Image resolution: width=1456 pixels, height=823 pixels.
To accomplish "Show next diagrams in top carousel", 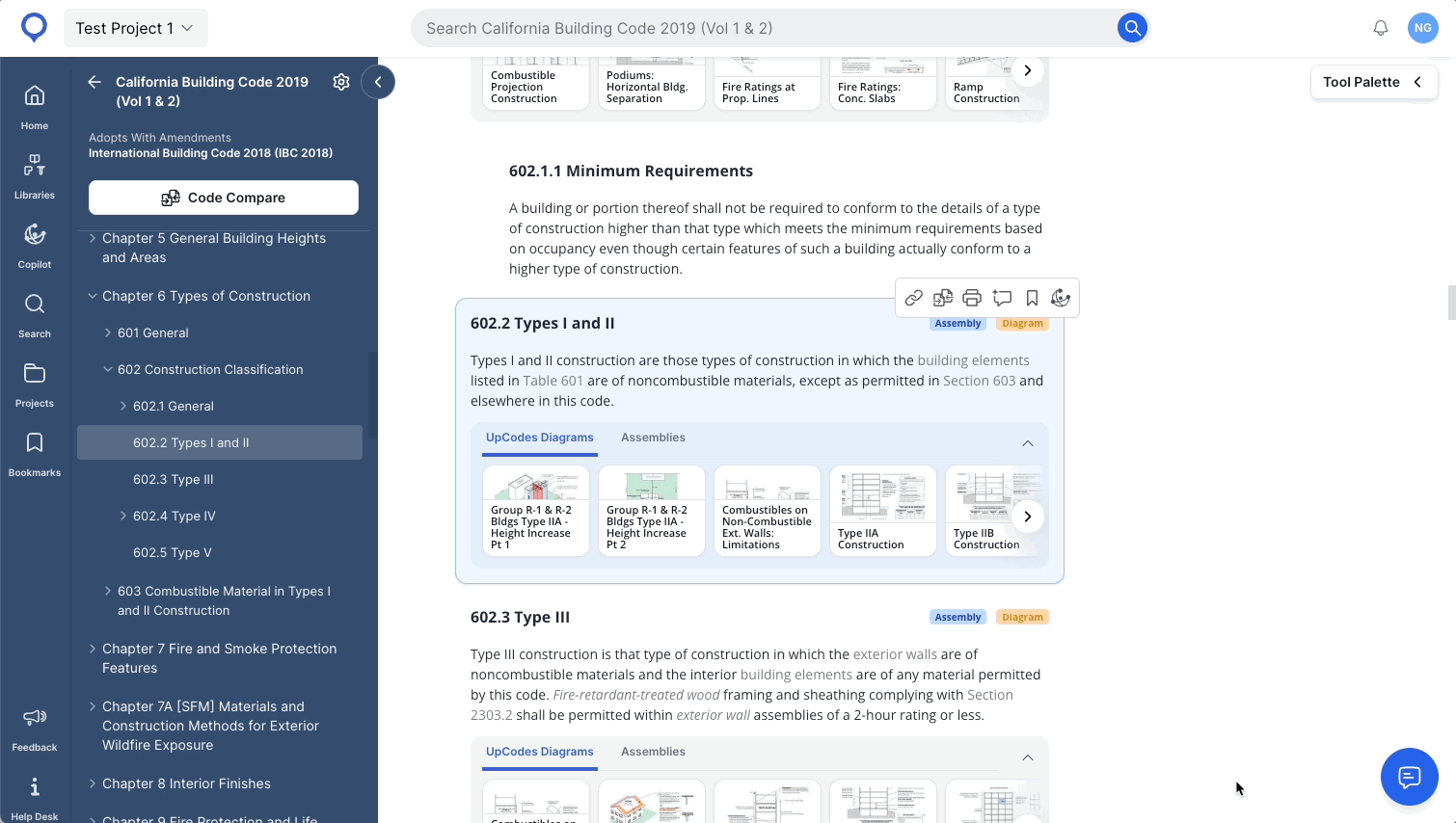I will (x=1028, y=70).
